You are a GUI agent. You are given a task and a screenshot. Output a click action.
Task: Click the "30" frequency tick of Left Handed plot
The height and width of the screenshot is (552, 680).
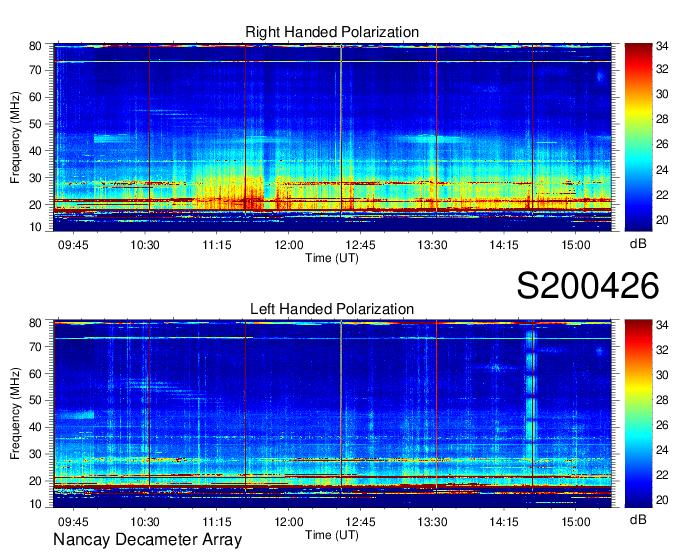(35, 454)
